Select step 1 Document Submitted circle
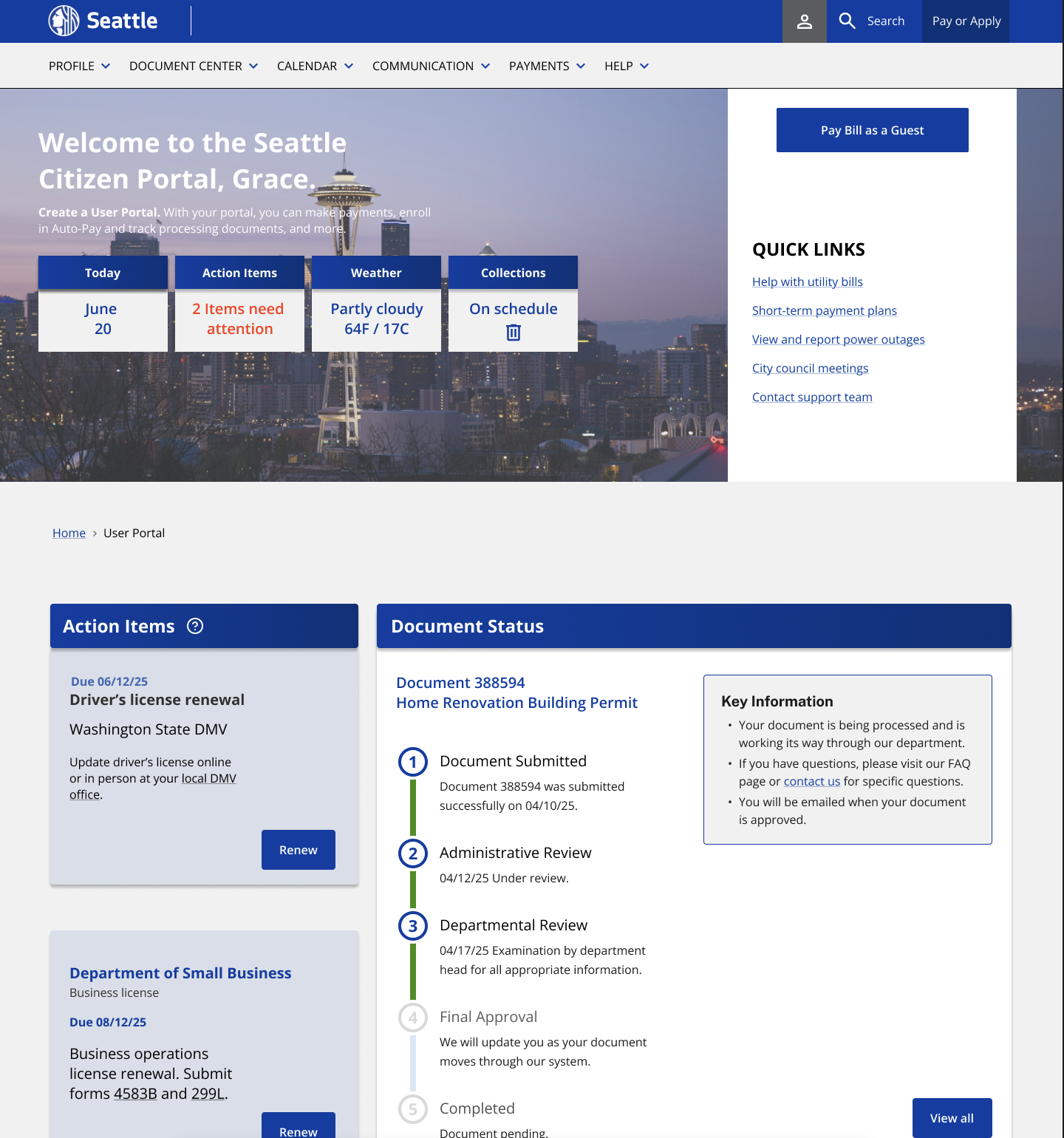The width and height of the screenshot is (1064, 1138). (x=413, y=762)
